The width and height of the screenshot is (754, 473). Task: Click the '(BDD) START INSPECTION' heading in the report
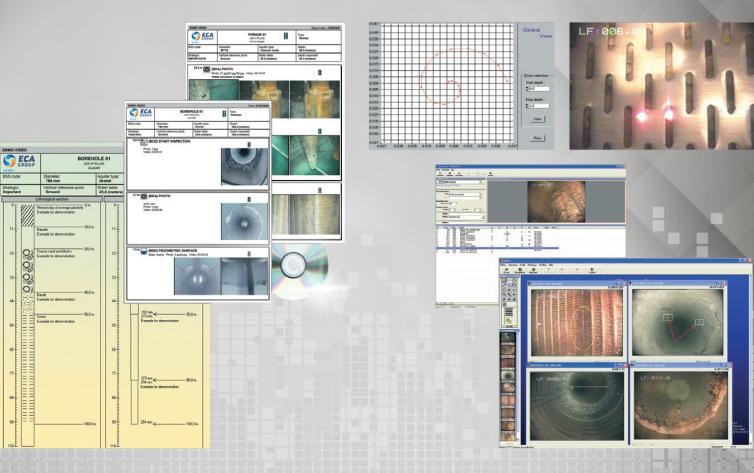pyautogui.click(x=169, y=141)
